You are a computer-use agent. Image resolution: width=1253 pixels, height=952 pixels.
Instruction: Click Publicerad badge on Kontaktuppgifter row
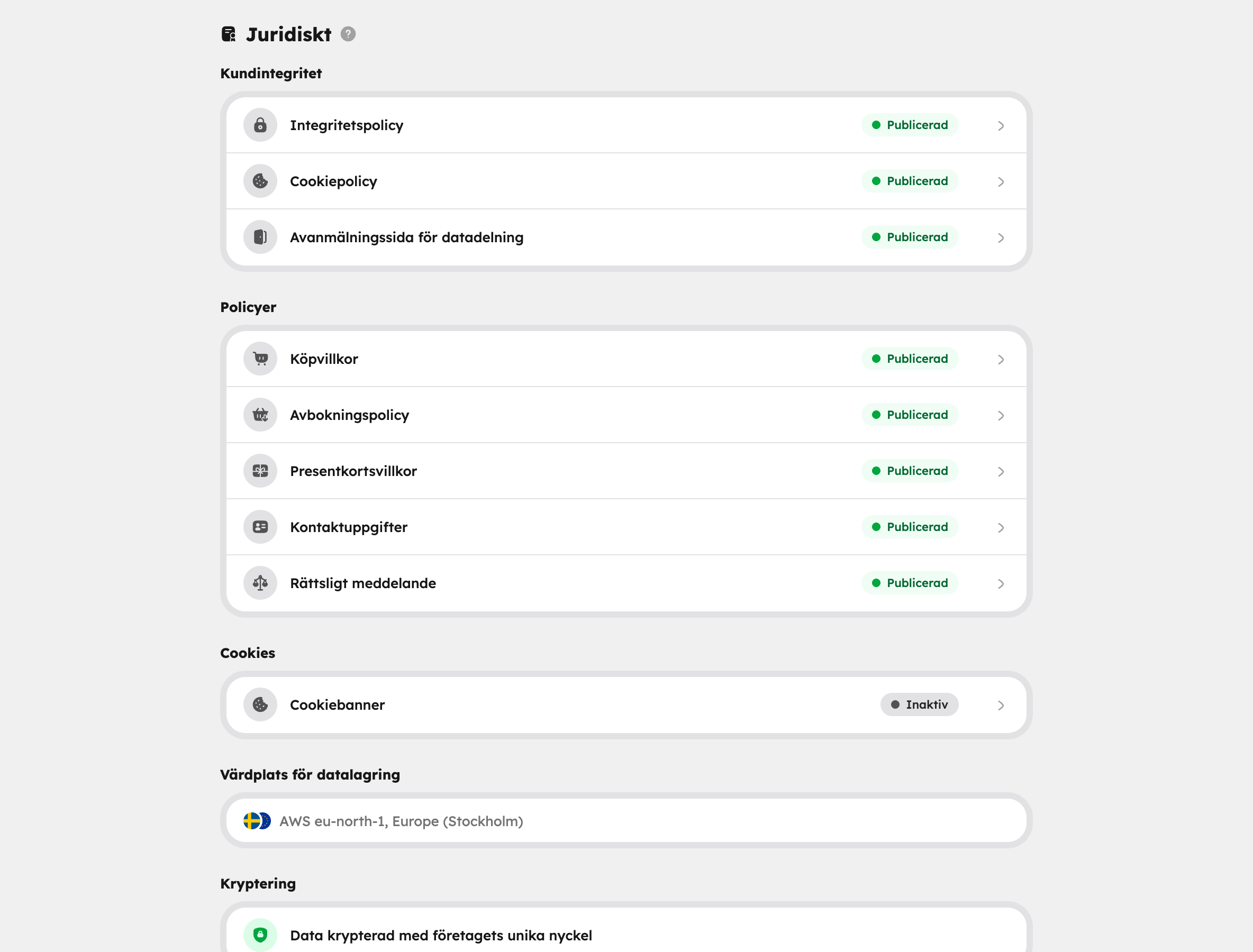[x=910, y=527]
